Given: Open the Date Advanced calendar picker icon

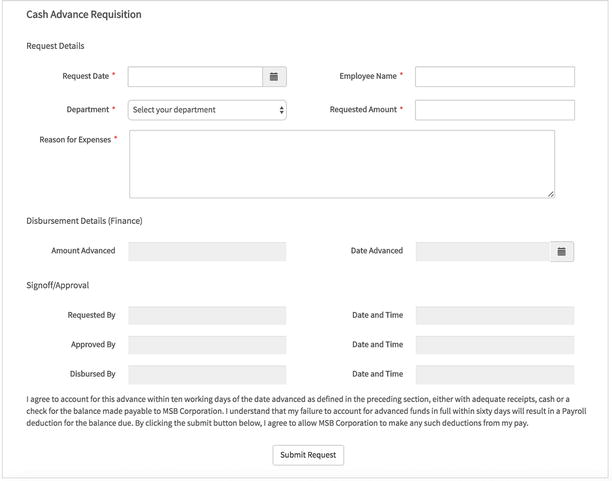Looking at the screenshot, I should (562, 251).
